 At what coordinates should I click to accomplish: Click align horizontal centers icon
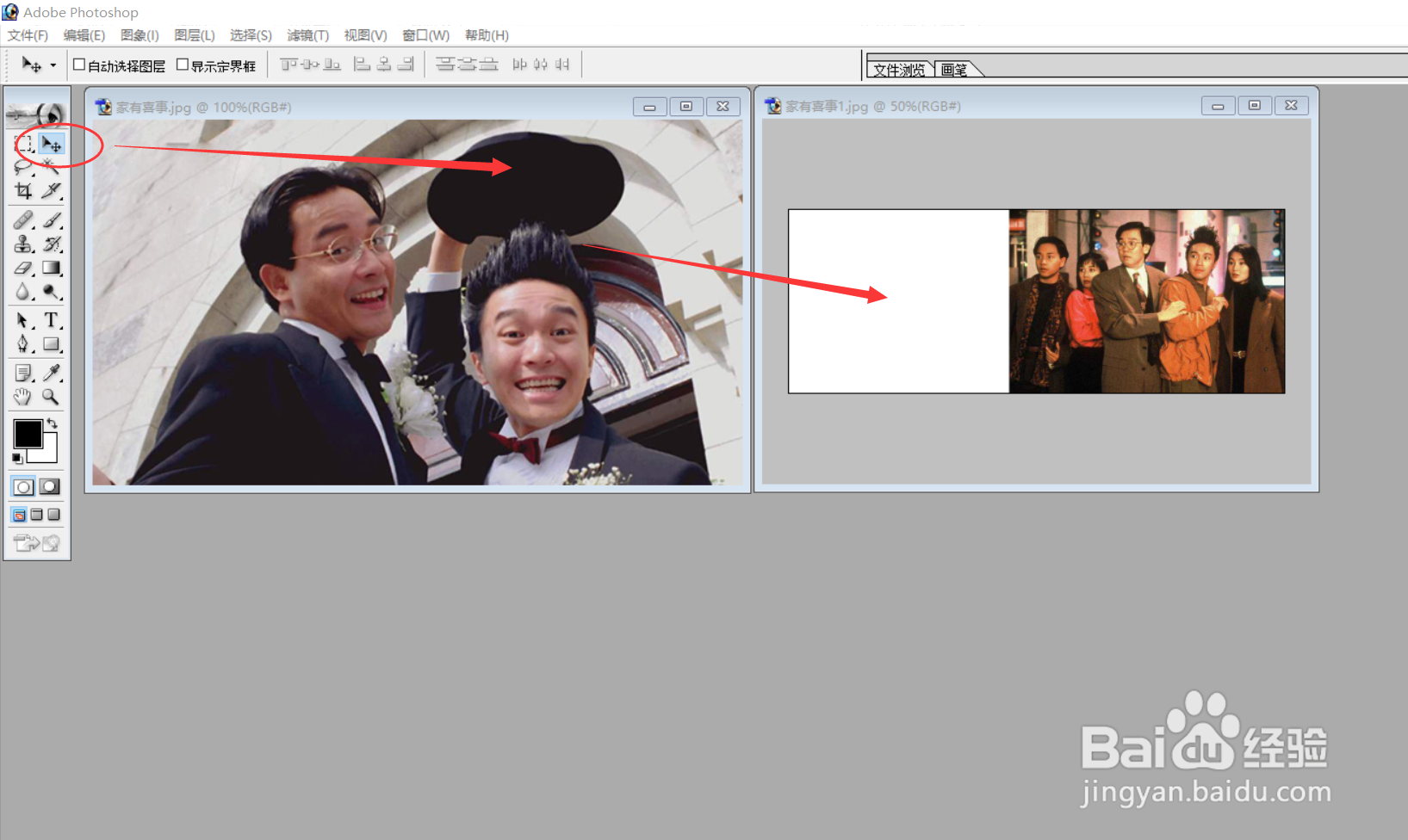point(384,65)
